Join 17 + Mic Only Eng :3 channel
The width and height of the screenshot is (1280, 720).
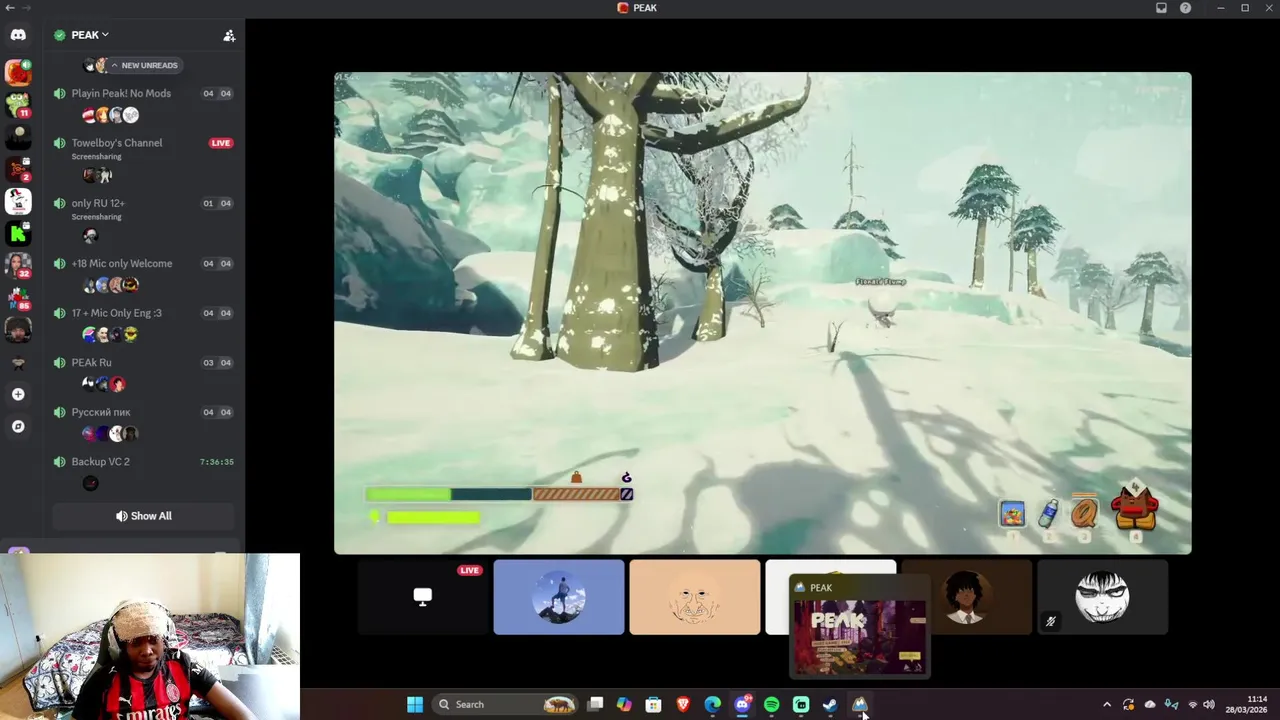pos(116,313)
